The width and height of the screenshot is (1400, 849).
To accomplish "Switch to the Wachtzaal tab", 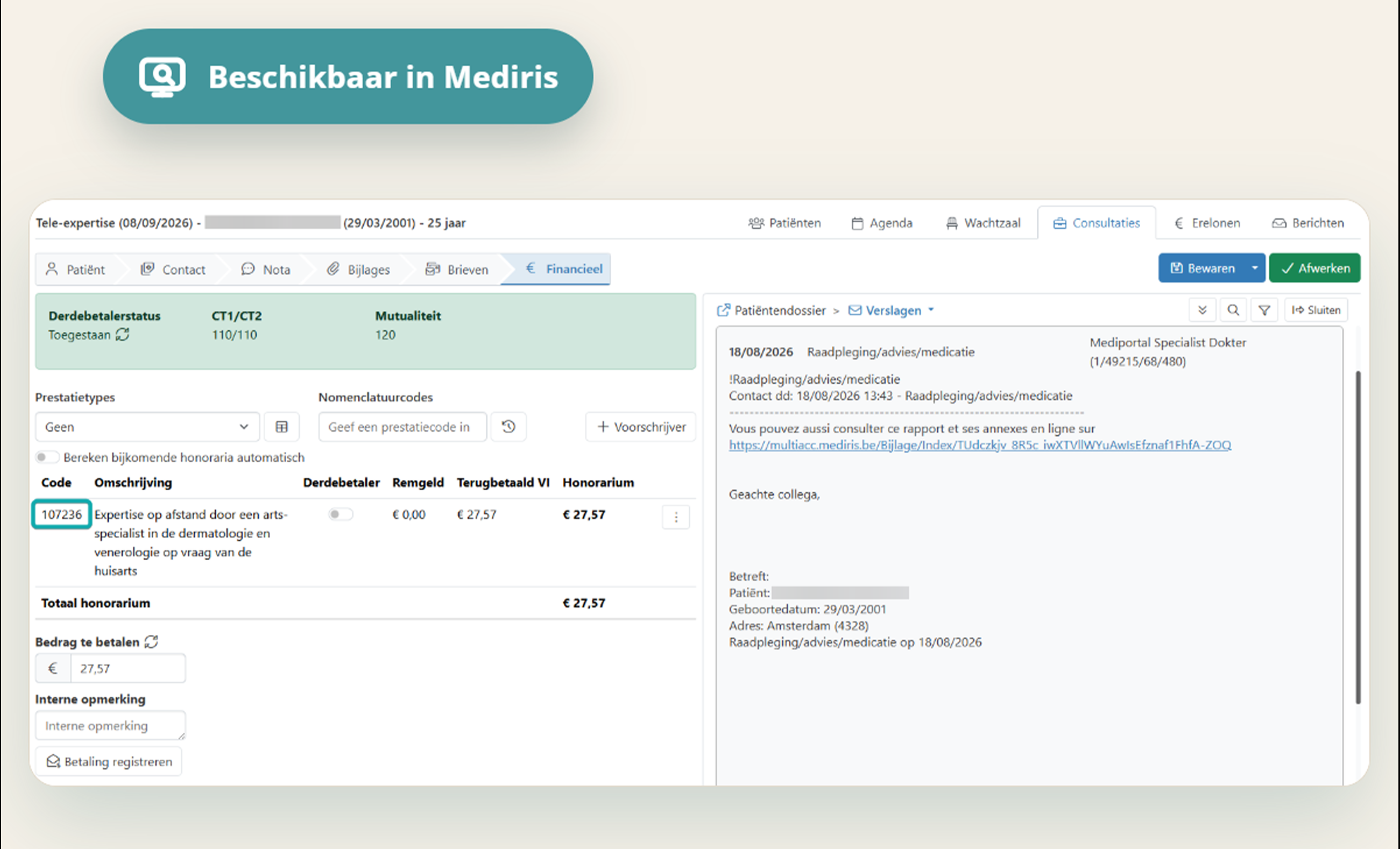I will coord(983,223).
